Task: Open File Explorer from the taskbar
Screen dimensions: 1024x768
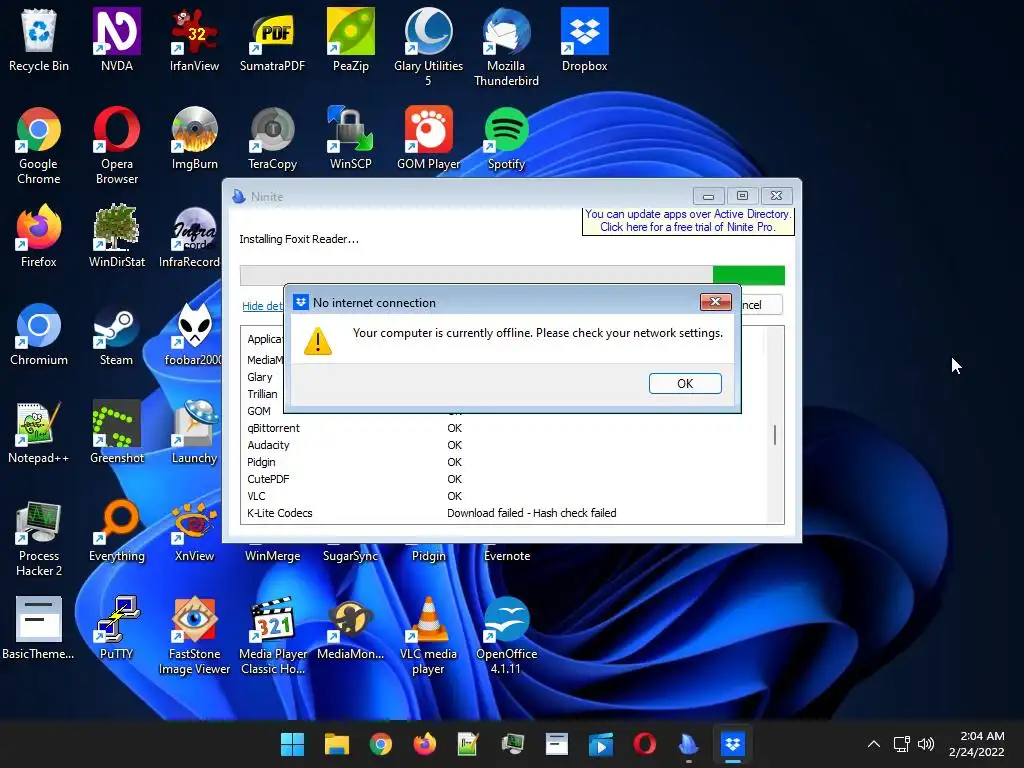Action: click(337, 744)
